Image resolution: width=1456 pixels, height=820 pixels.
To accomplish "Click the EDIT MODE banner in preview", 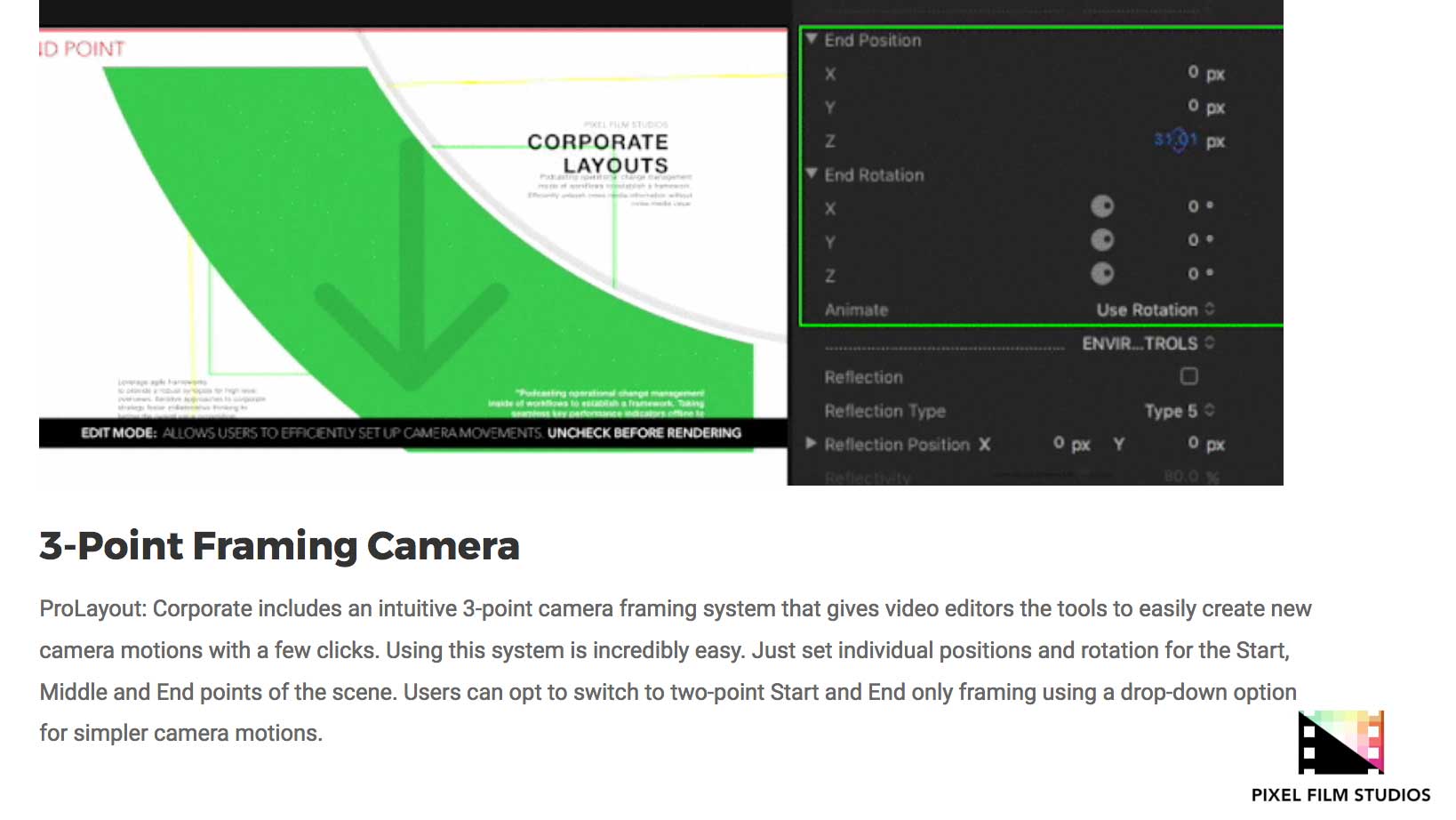I will (412, 433).
